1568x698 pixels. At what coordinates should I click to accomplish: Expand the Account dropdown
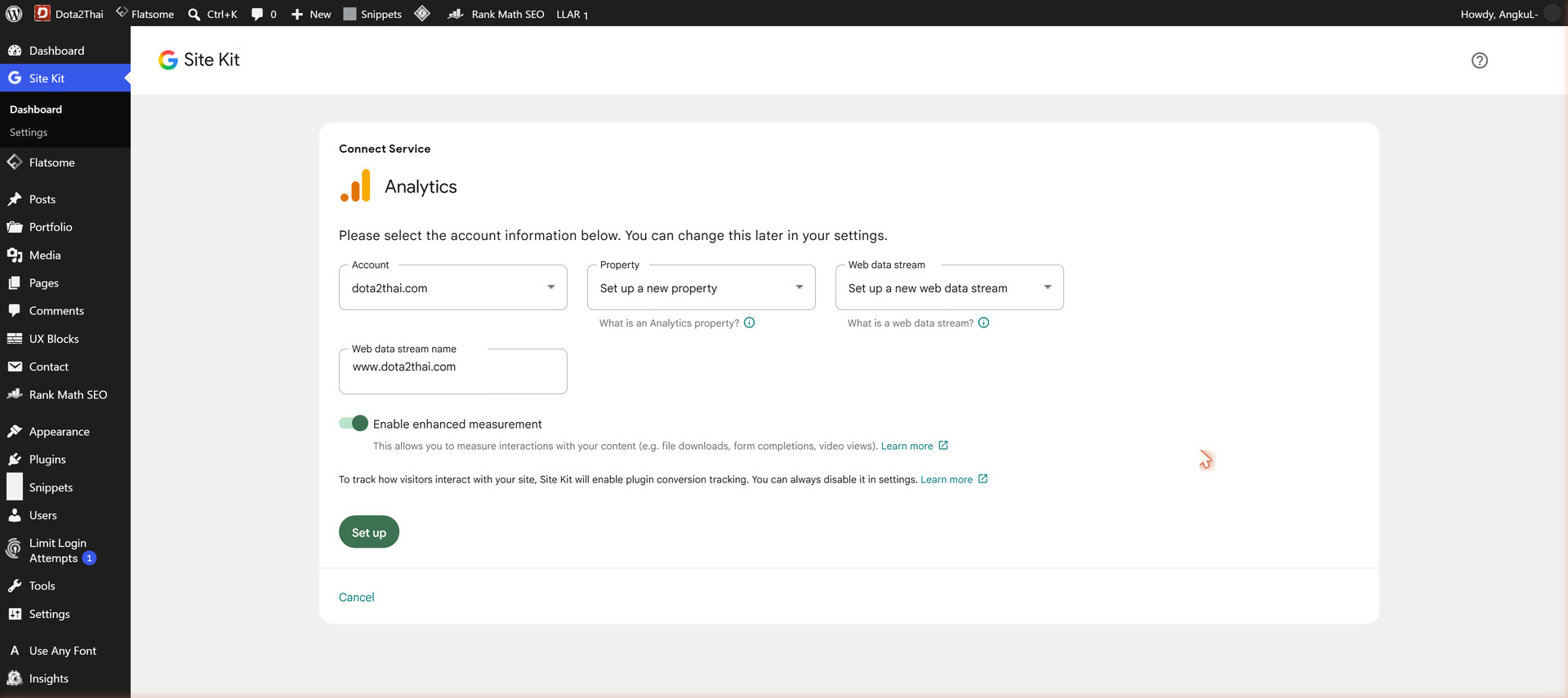[x=453, y=287]
